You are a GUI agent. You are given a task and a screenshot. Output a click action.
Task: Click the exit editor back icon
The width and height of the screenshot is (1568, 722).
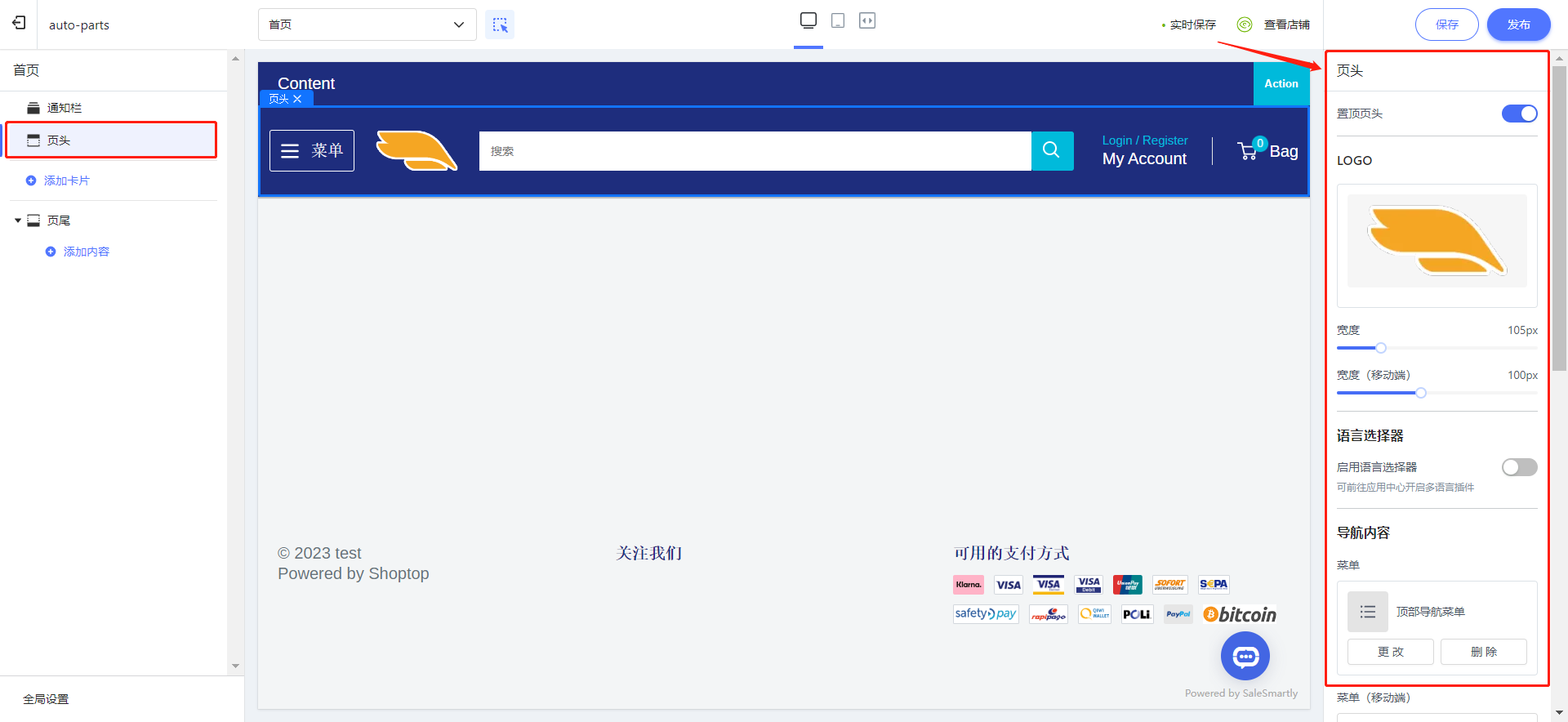tap(19, 24)
